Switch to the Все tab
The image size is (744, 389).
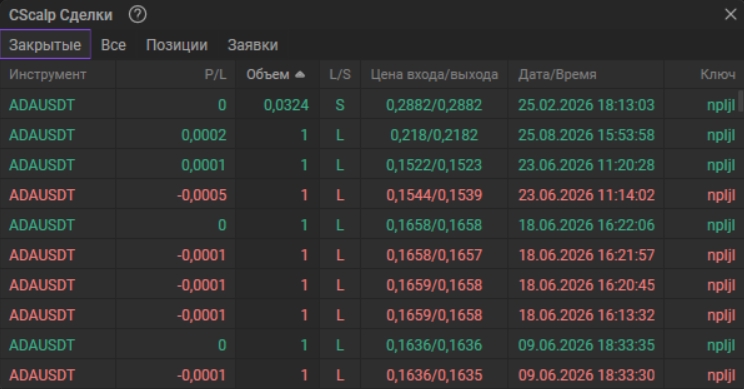click(113, 45)
